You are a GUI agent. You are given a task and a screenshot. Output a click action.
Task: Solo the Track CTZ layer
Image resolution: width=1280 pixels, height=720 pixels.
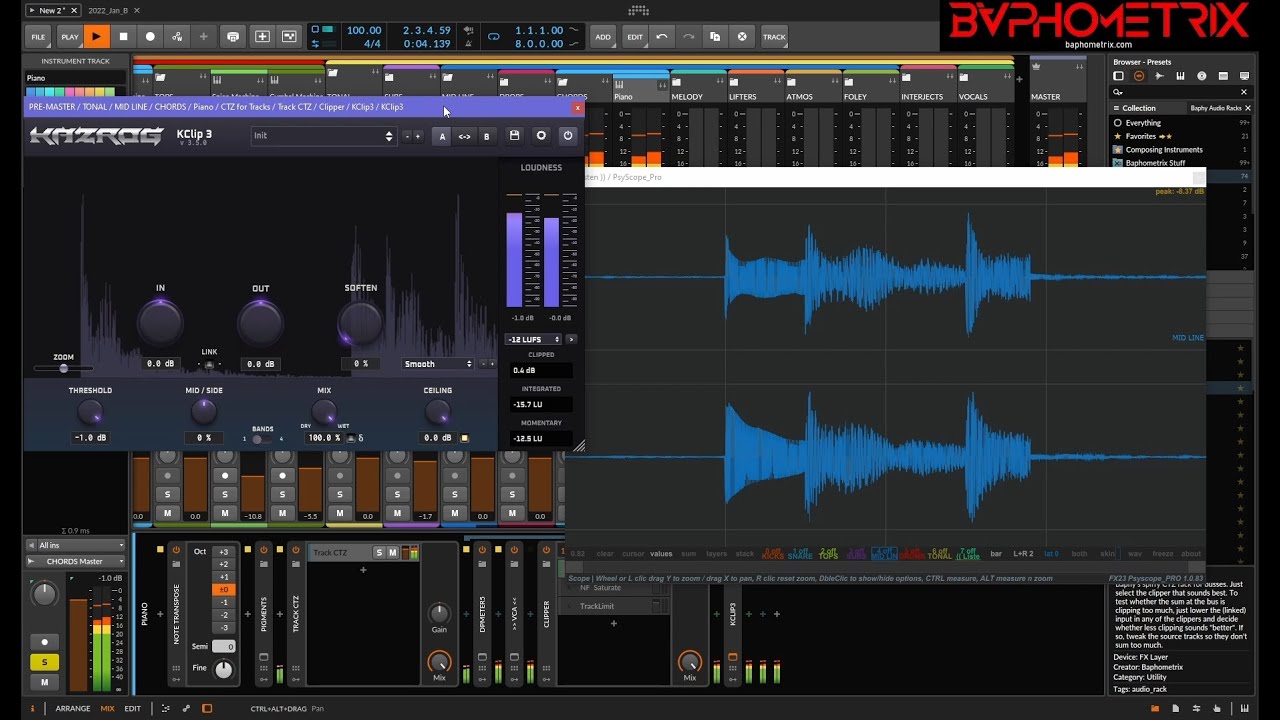(379, 552)
